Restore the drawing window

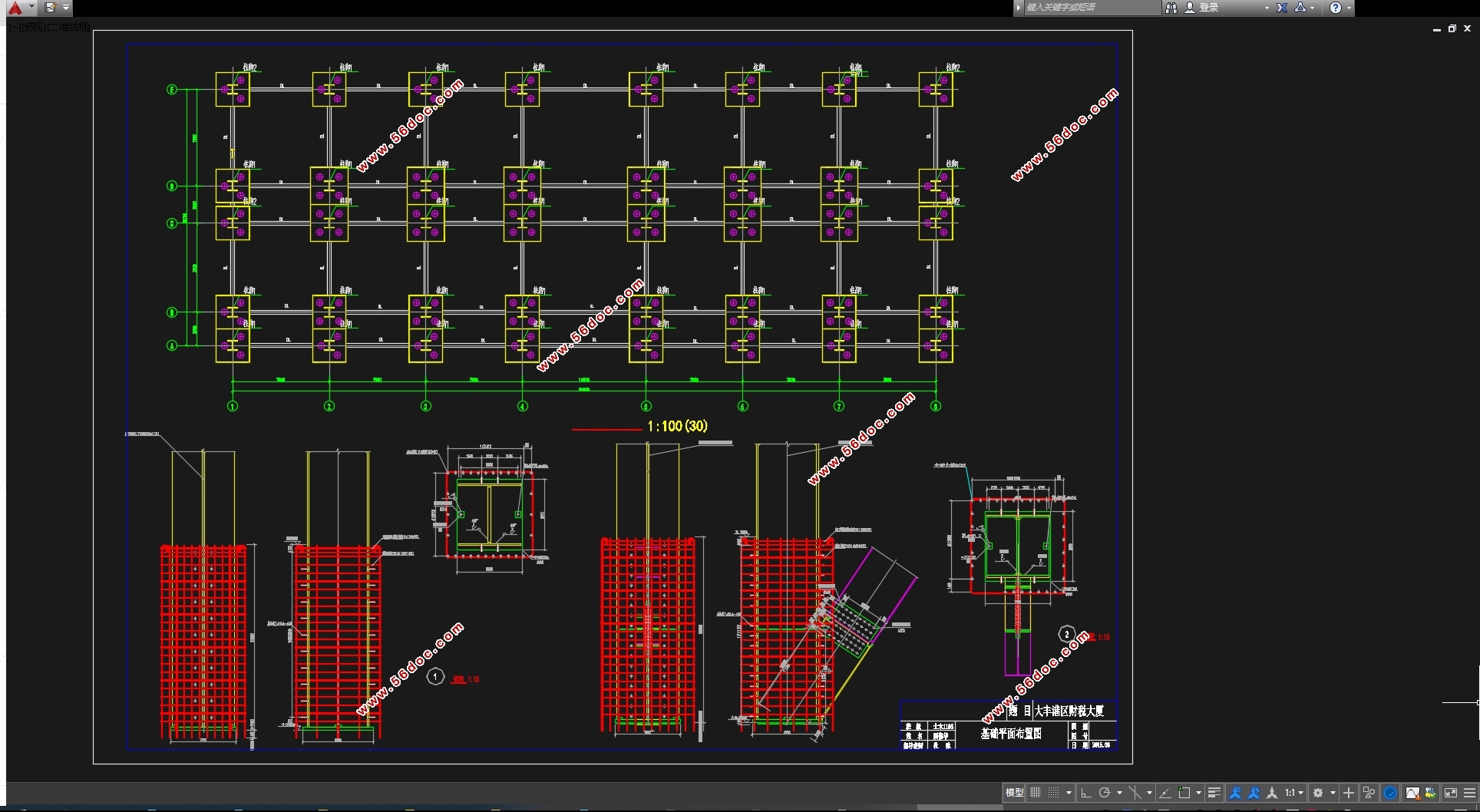1452,28
